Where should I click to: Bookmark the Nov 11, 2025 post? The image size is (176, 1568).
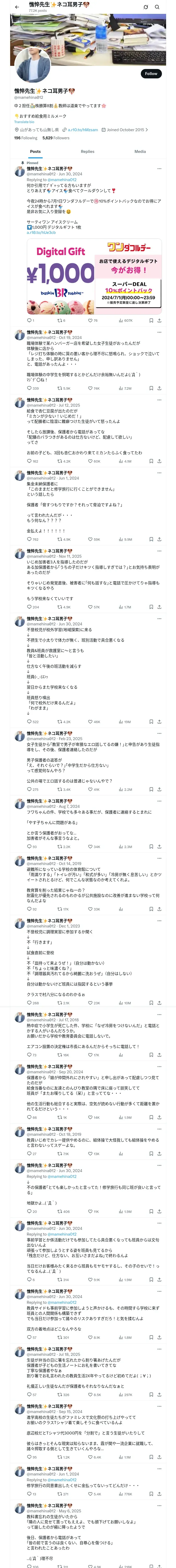pyautogui.click(x=150, y=607)
